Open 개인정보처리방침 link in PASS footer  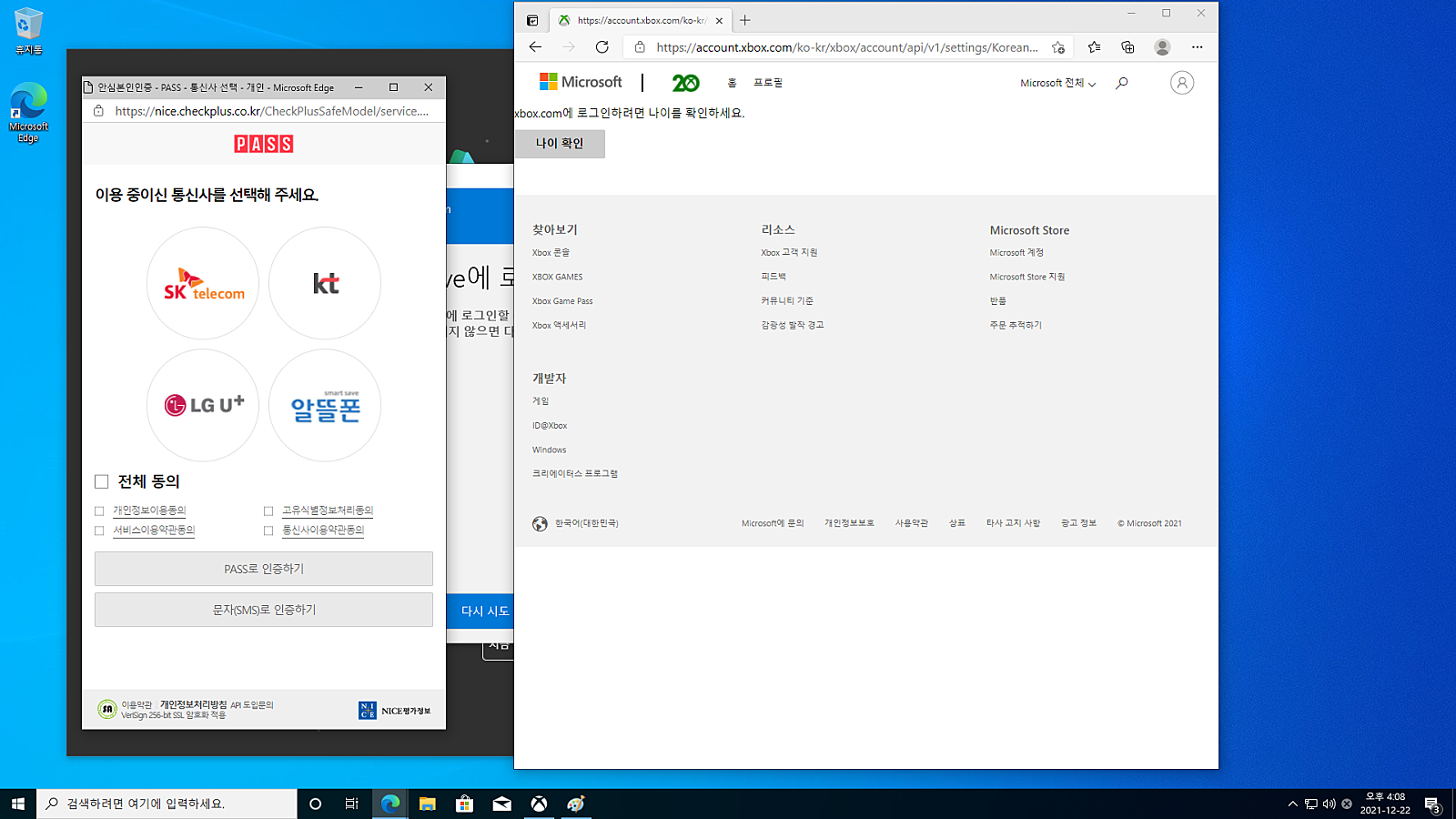pyautogui.click(x=193, y=704)
